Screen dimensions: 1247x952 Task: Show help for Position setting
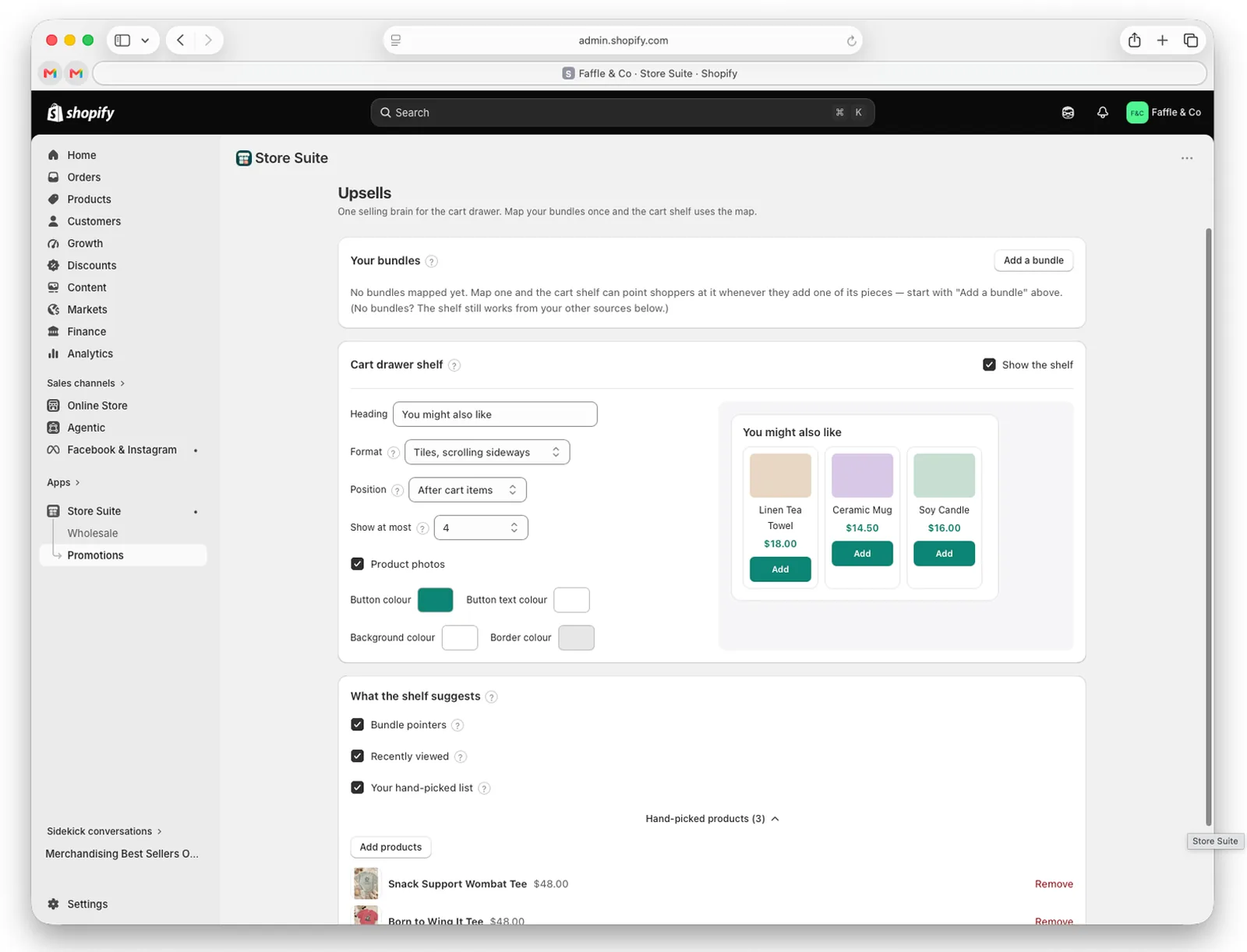tap(397, 491)
